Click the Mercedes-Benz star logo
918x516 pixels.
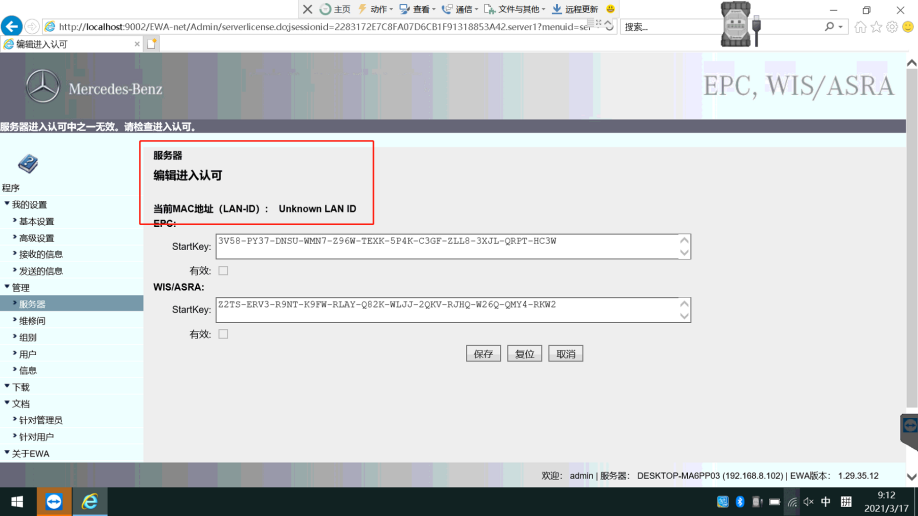(x=43, y=87)
